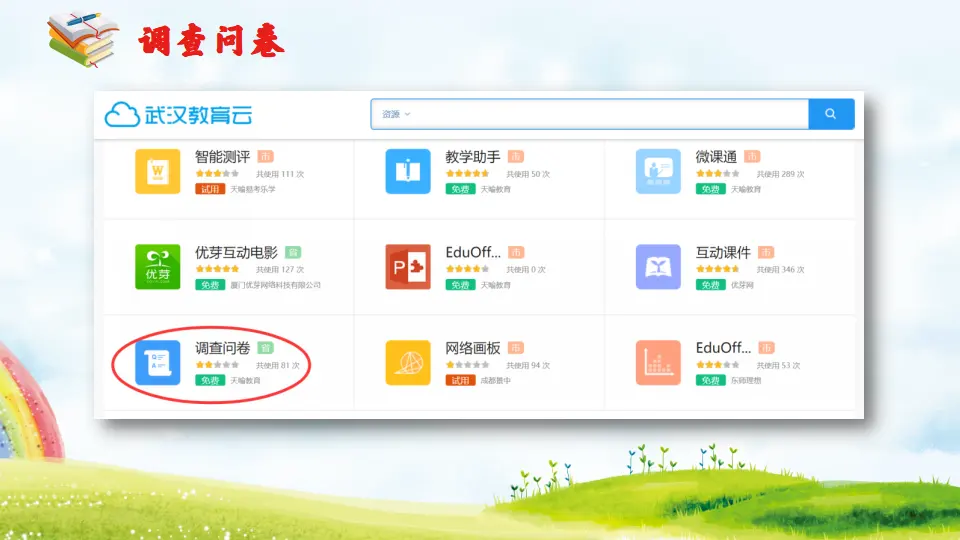Open the 调查问卷 blue app icon

click(x=158, y=362)
